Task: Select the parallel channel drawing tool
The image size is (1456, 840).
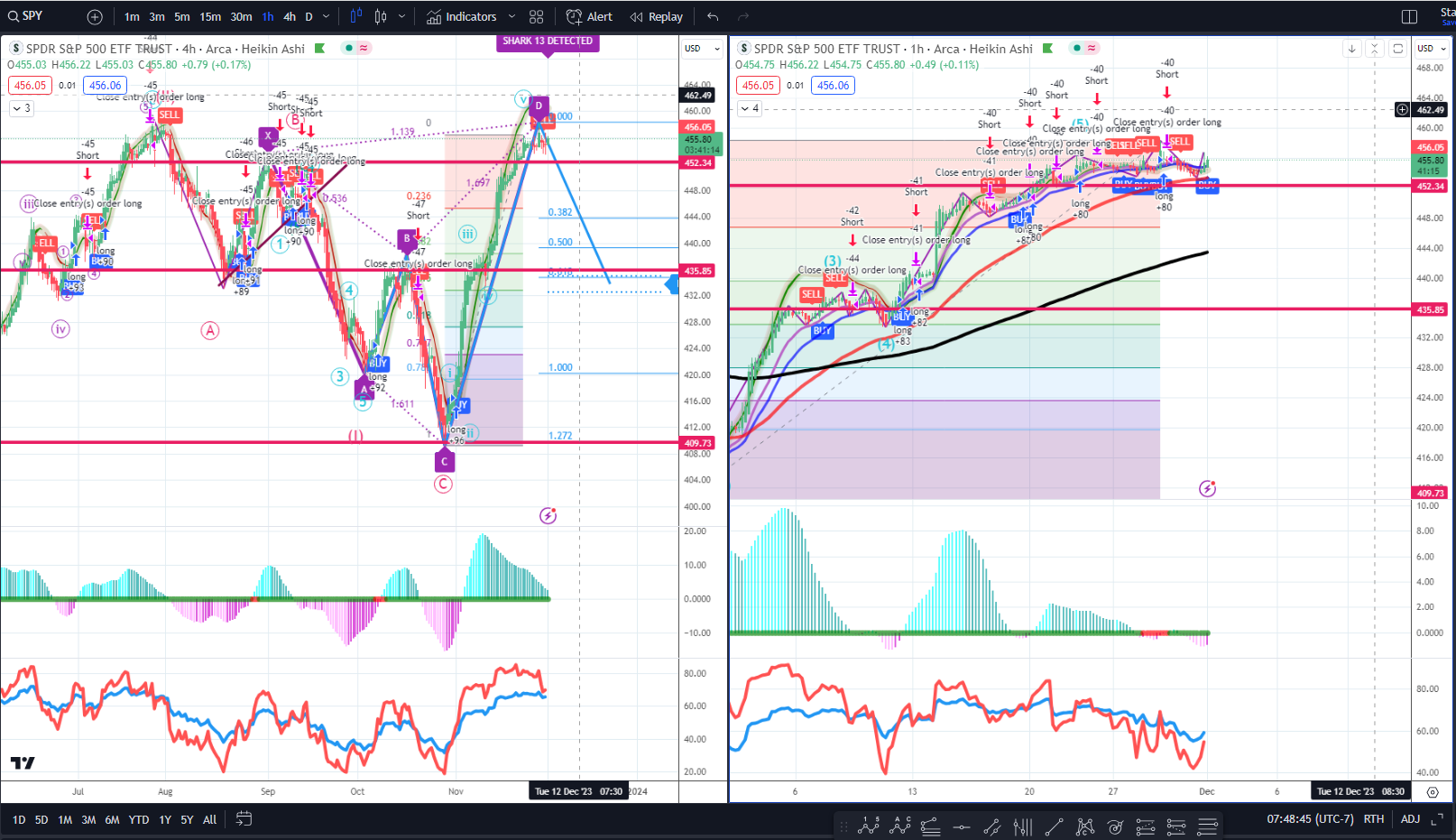Action: (x=992, y=826)
